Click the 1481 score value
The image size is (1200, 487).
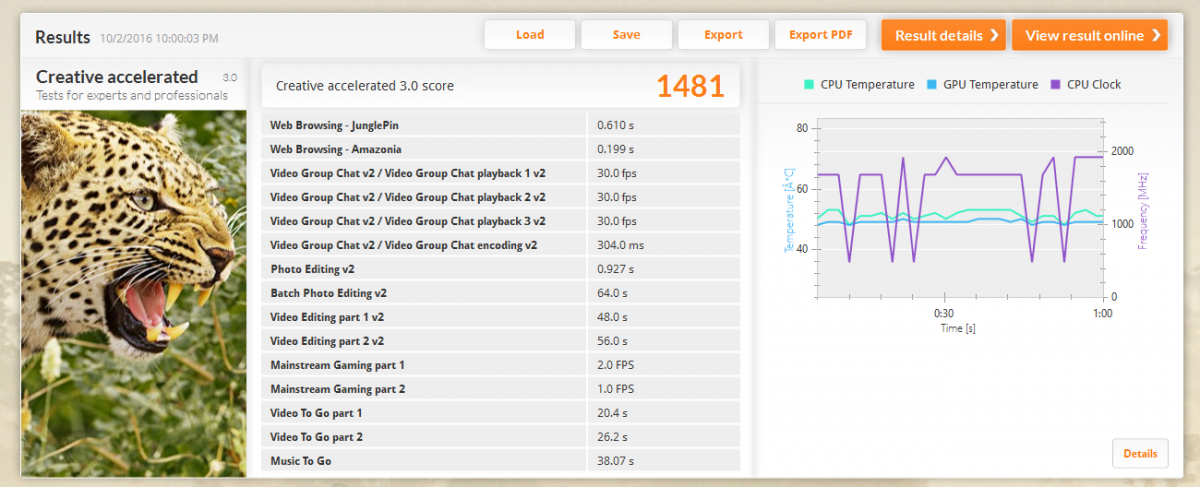click(690, 86)
